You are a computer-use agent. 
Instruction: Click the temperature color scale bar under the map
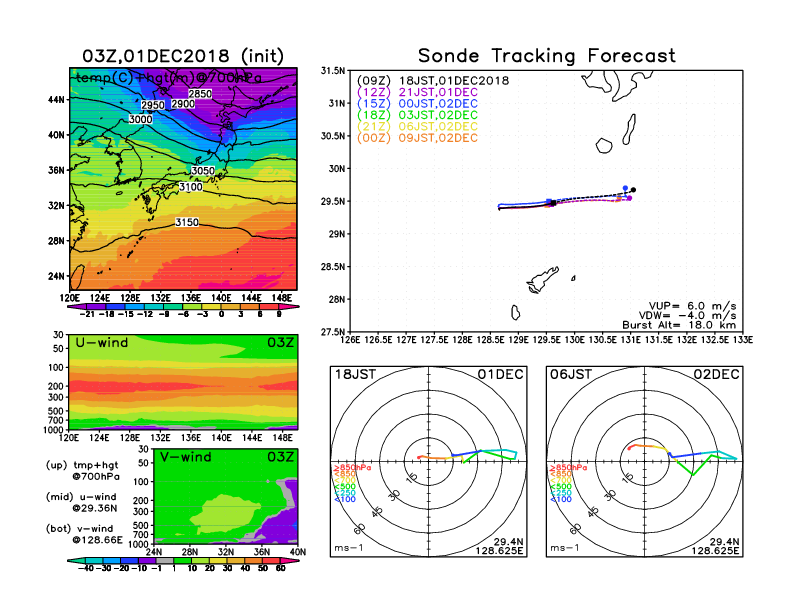click(183, 308)
